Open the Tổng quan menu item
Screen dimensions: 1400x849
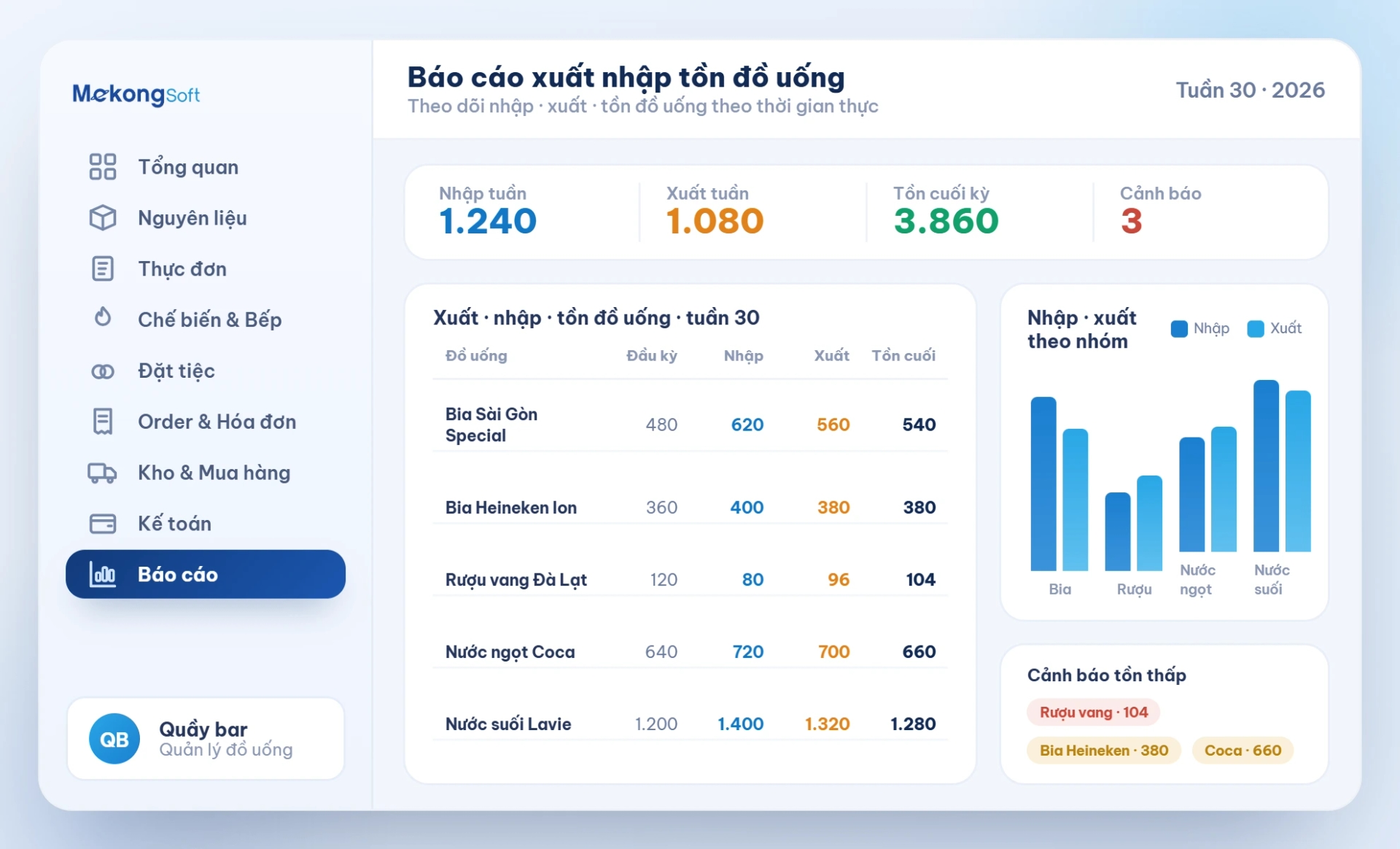pyautogui.click(x=206, y=167)
